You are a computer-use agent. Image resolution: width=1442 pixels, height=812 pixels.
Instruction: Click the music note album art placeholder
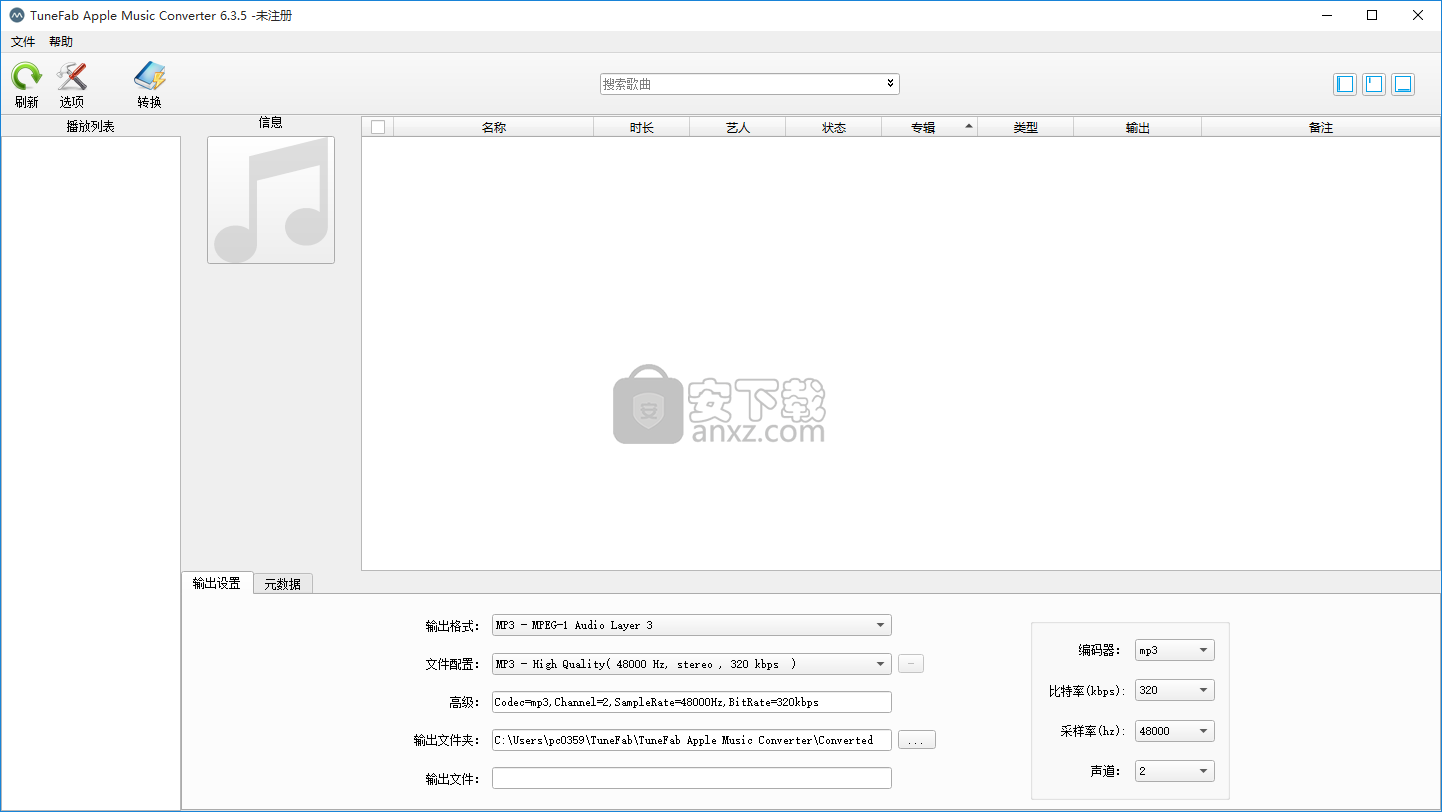point(271,200)
